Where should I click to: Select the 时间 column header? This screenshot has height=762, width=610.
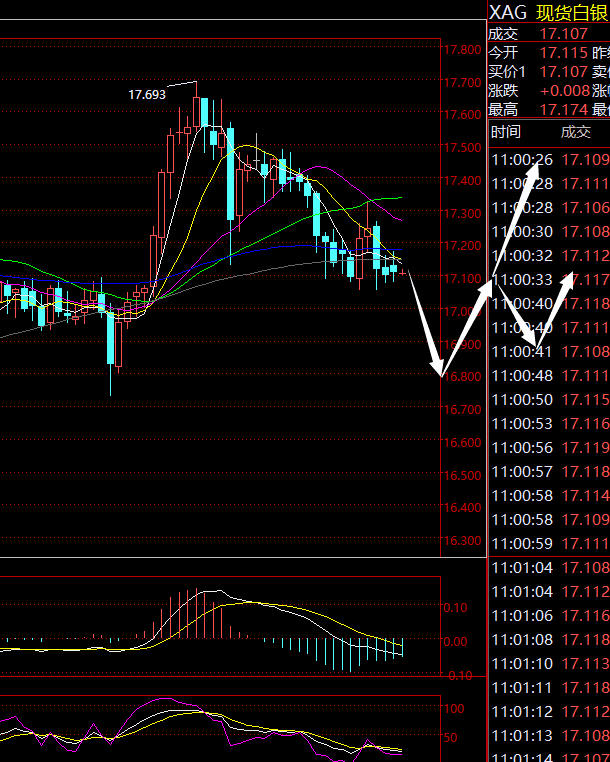(506, 132)
